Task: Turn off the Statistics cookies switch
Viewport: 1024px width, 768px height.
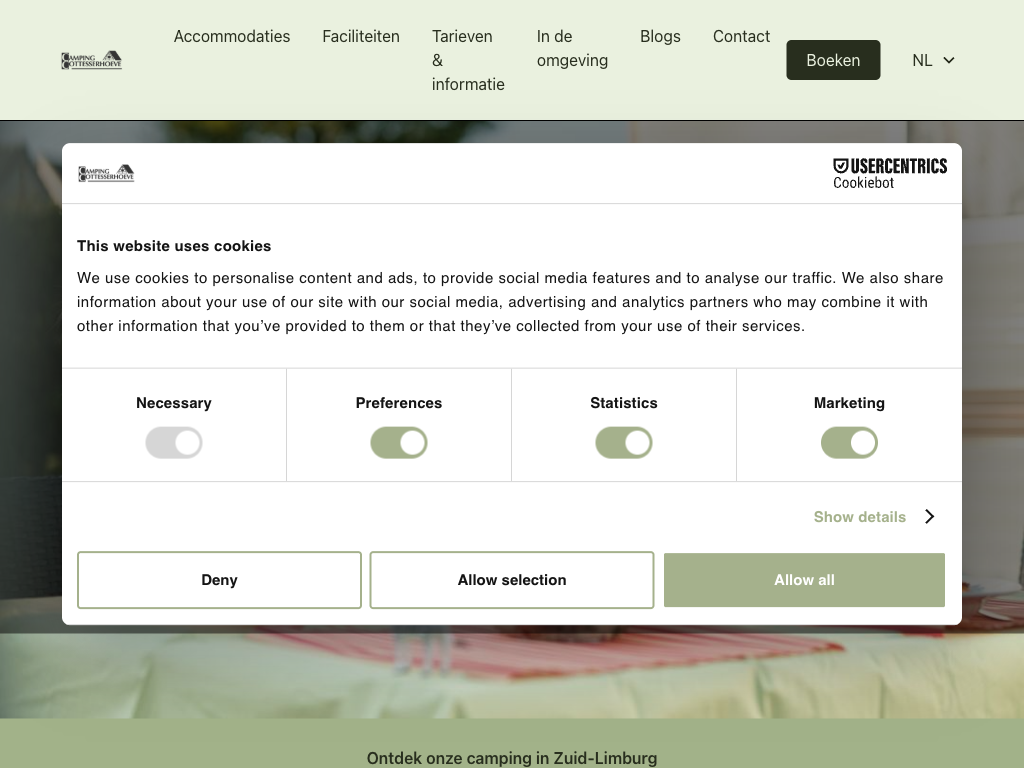Action: coord(624,443)
